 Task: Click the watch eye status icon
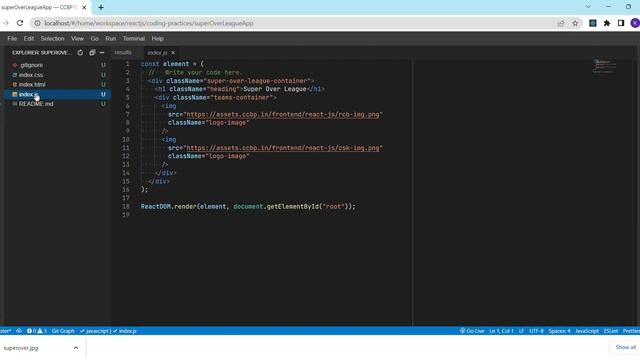tap(19, 331)
